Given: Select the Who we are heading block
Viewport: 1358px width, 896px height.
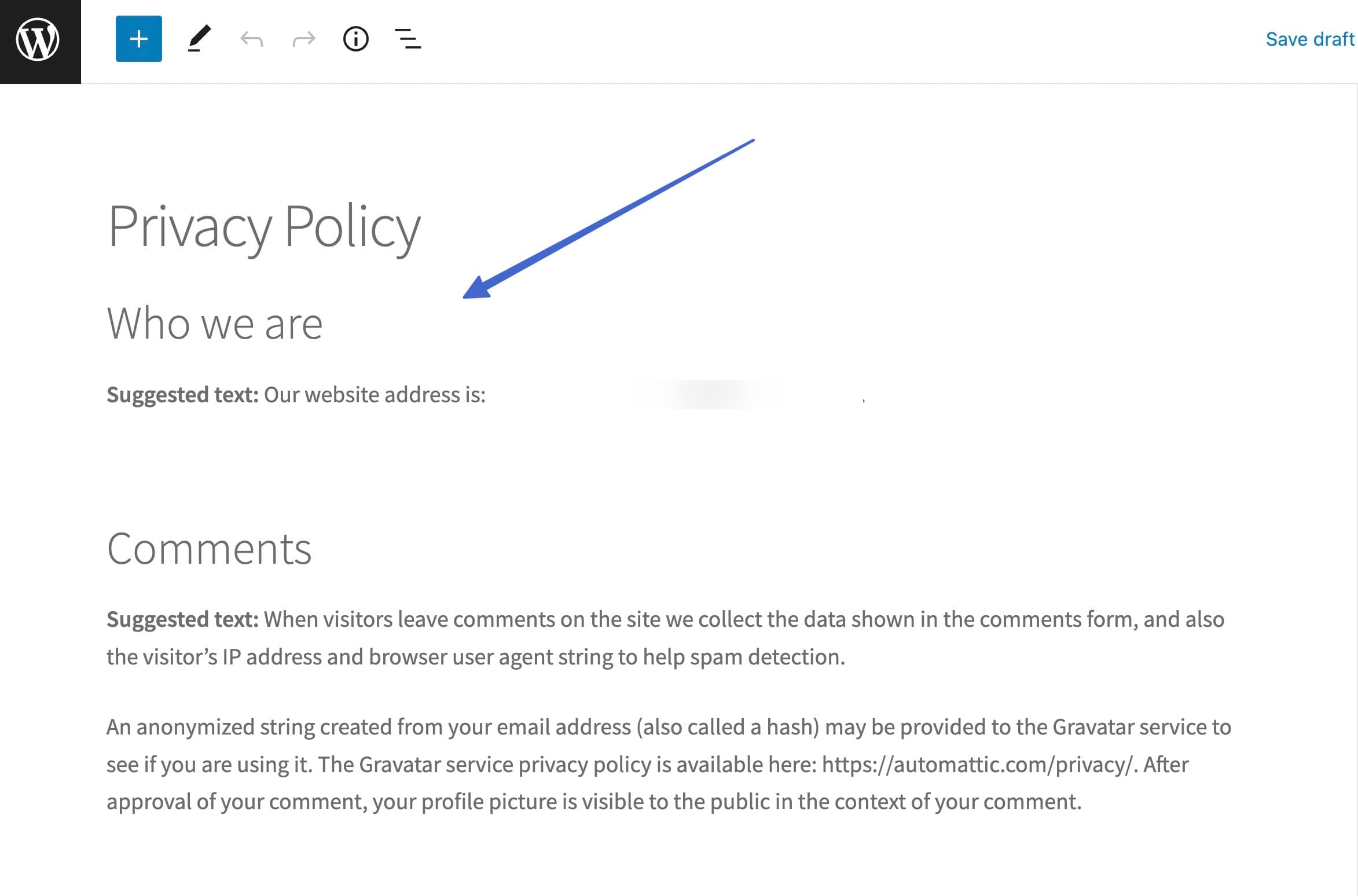Looking at the screenshot, I should [214, 324].
